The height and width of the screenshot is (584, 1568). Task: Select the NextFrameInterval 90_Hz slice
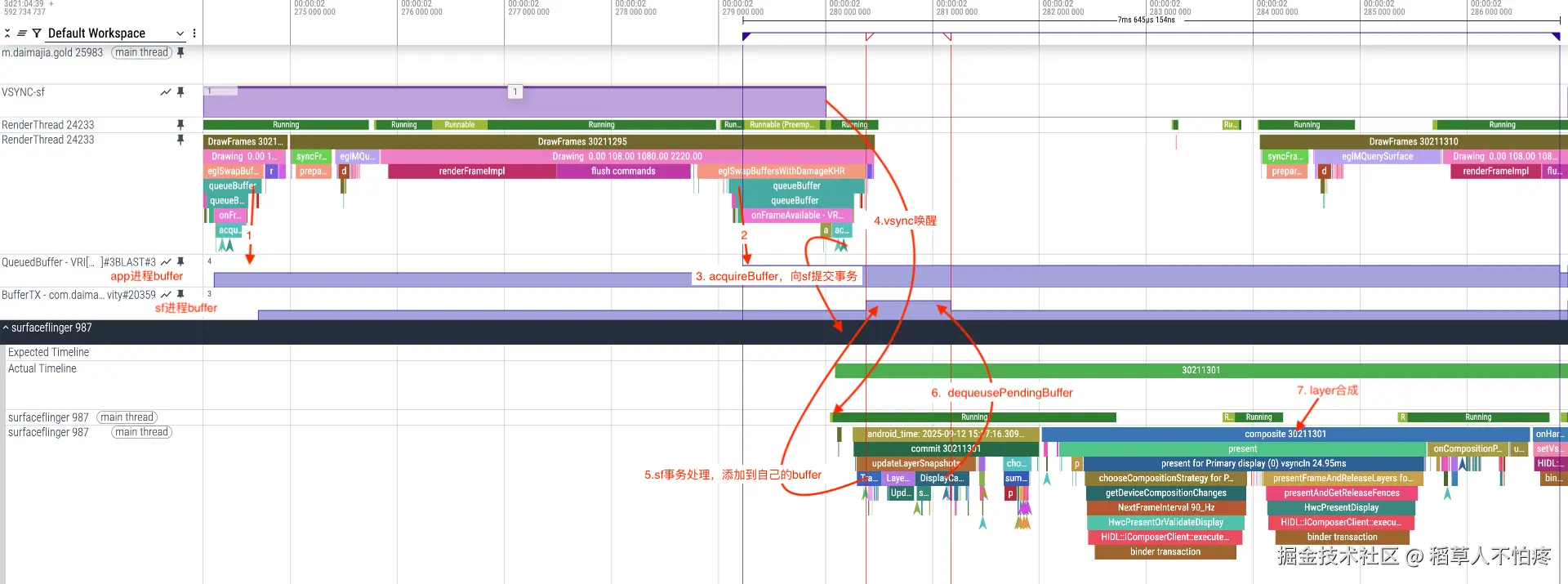pos(1165,507)
